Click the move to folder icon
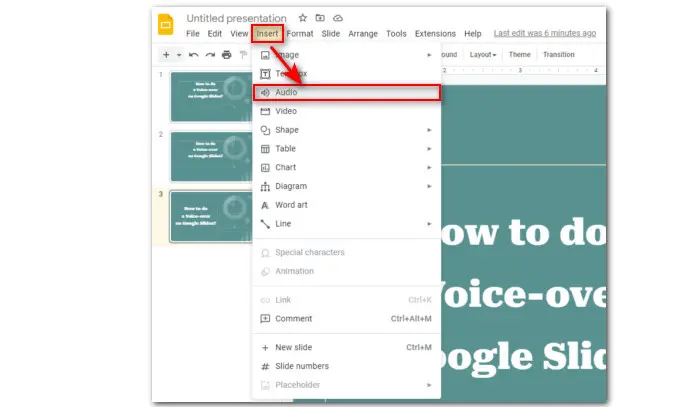 pyautogui.click(x=320, y=18)
